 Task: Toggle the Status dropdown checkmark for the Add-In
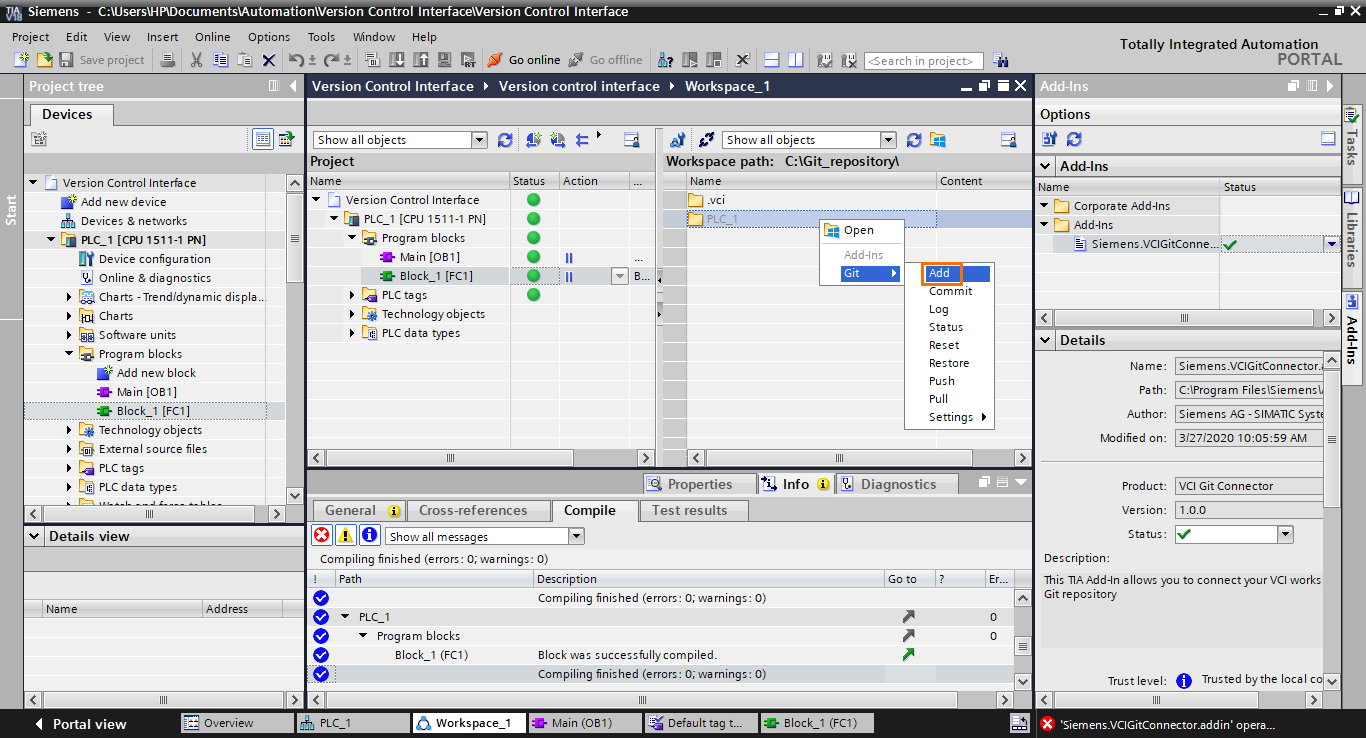pyautogui.click(x=1331, y=243)
